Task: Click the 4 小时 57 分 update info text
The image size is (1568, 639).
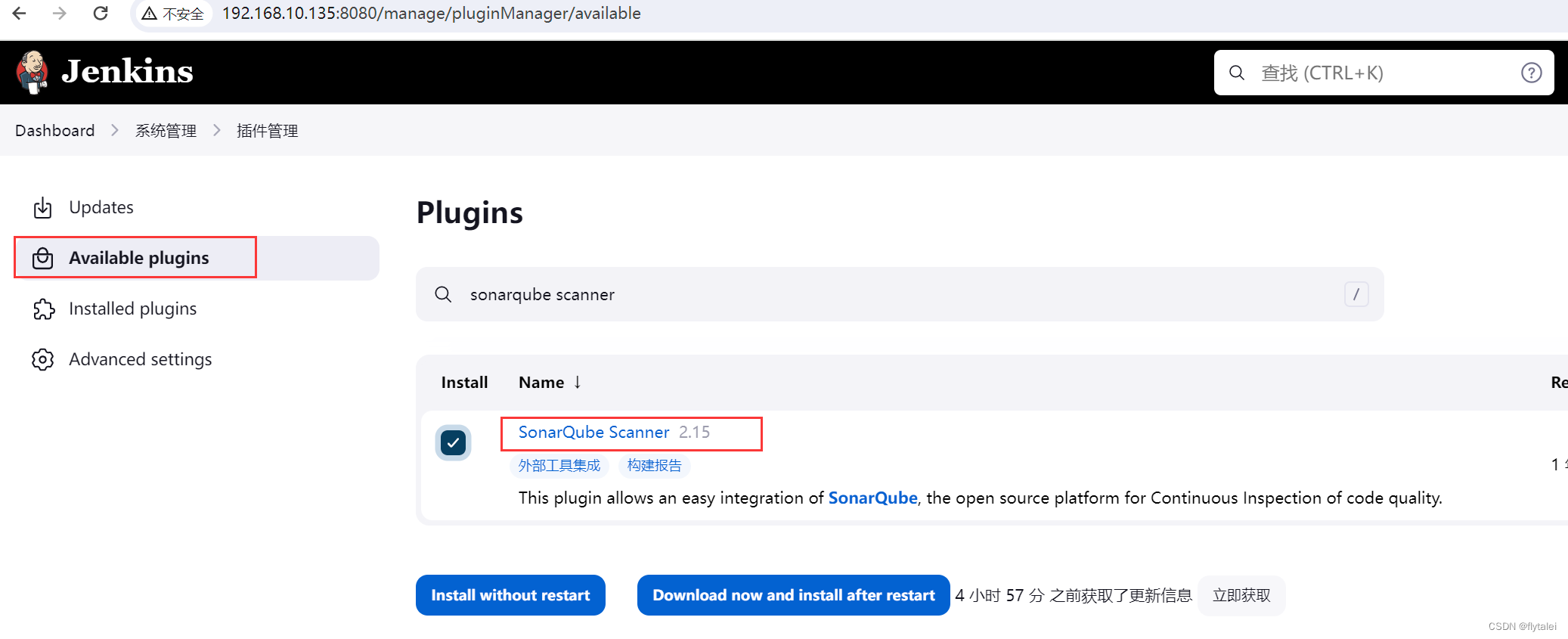Action: click(x=1074, y=595)
